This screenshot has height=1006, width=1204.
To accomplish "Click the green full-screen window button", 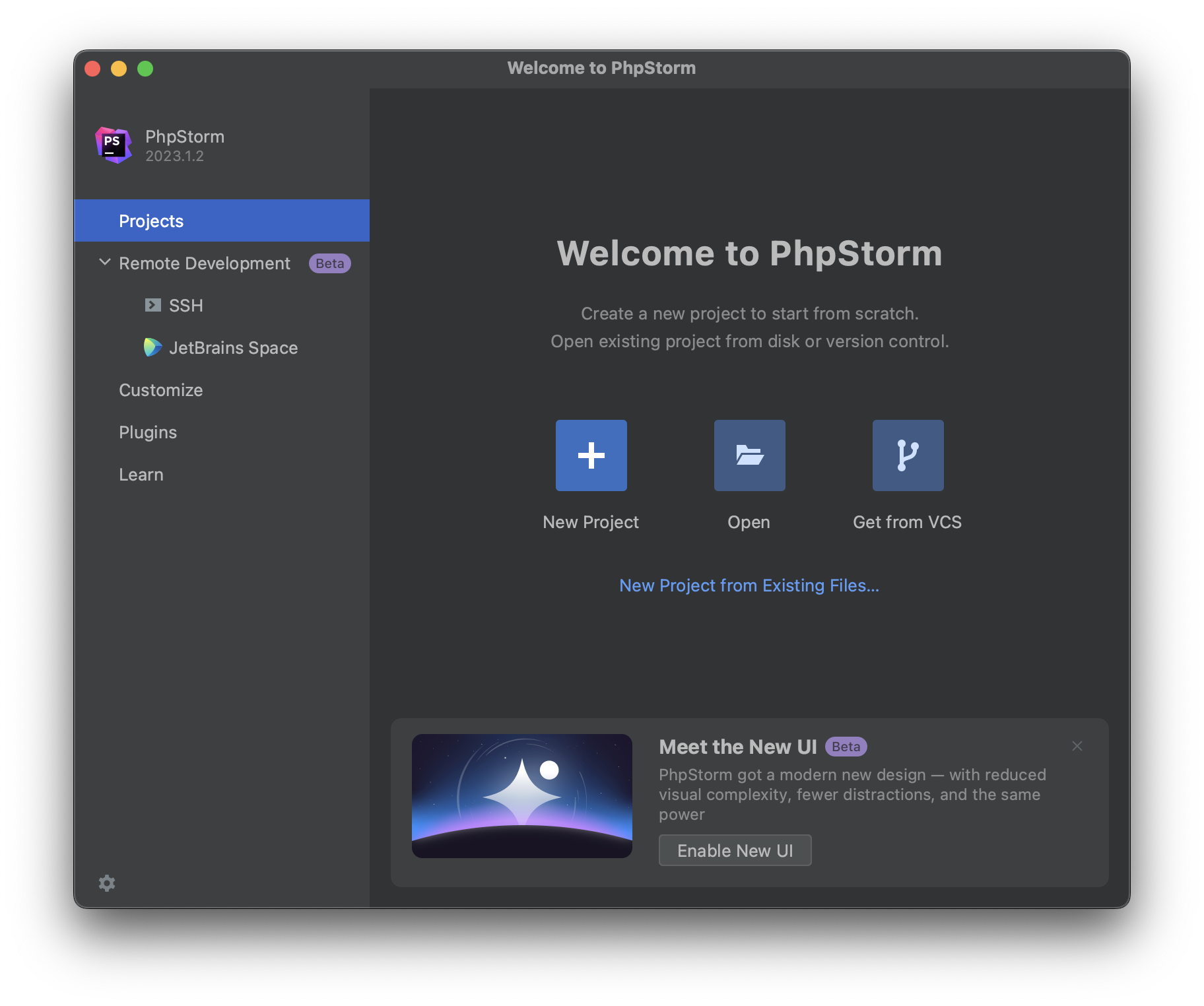I will pyautogui.click(x=145, y=69).
